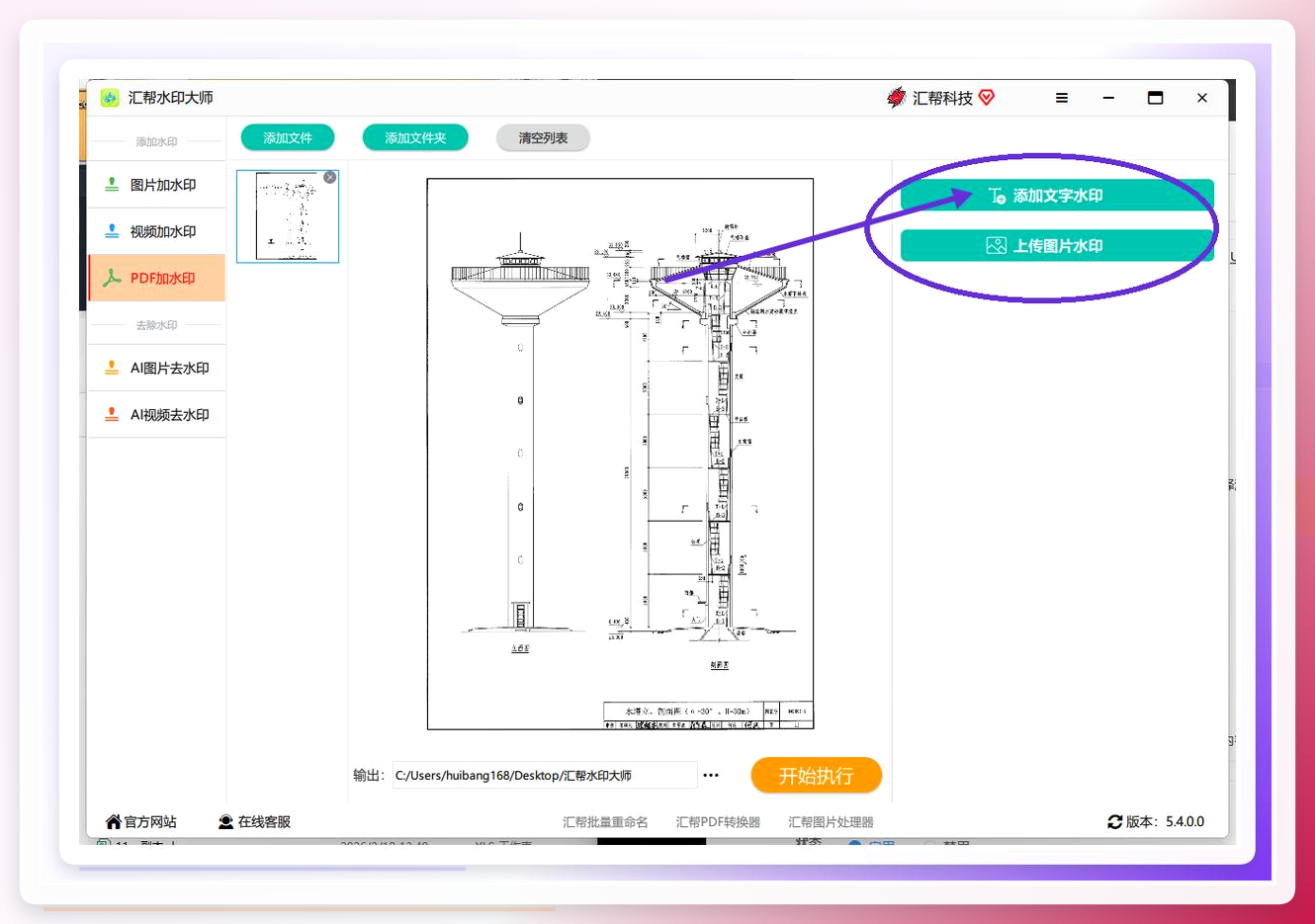Maximize the 汇帮水印大师 window
The height and width of the screenshot is (924, 1315).
[x=1155, y=98]
